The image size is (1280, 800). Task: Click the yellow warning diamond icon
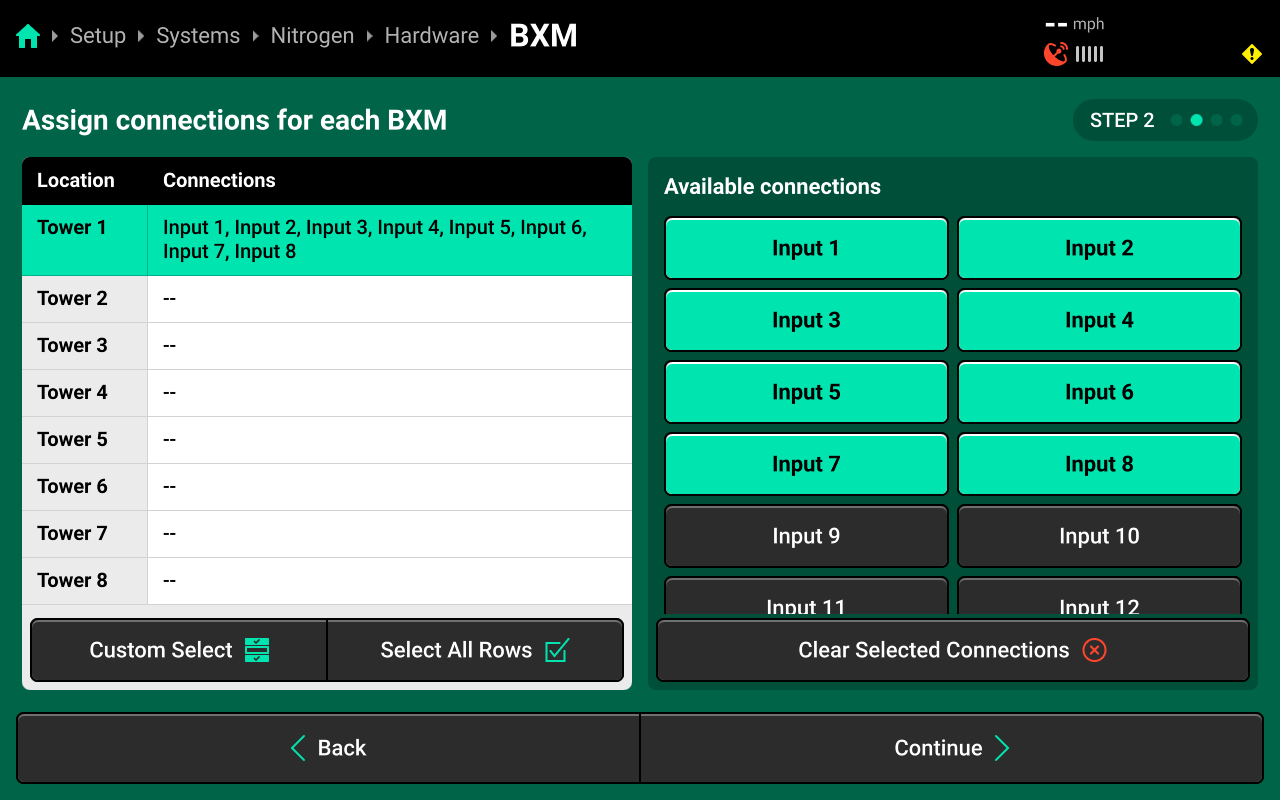pos(1251,54)
